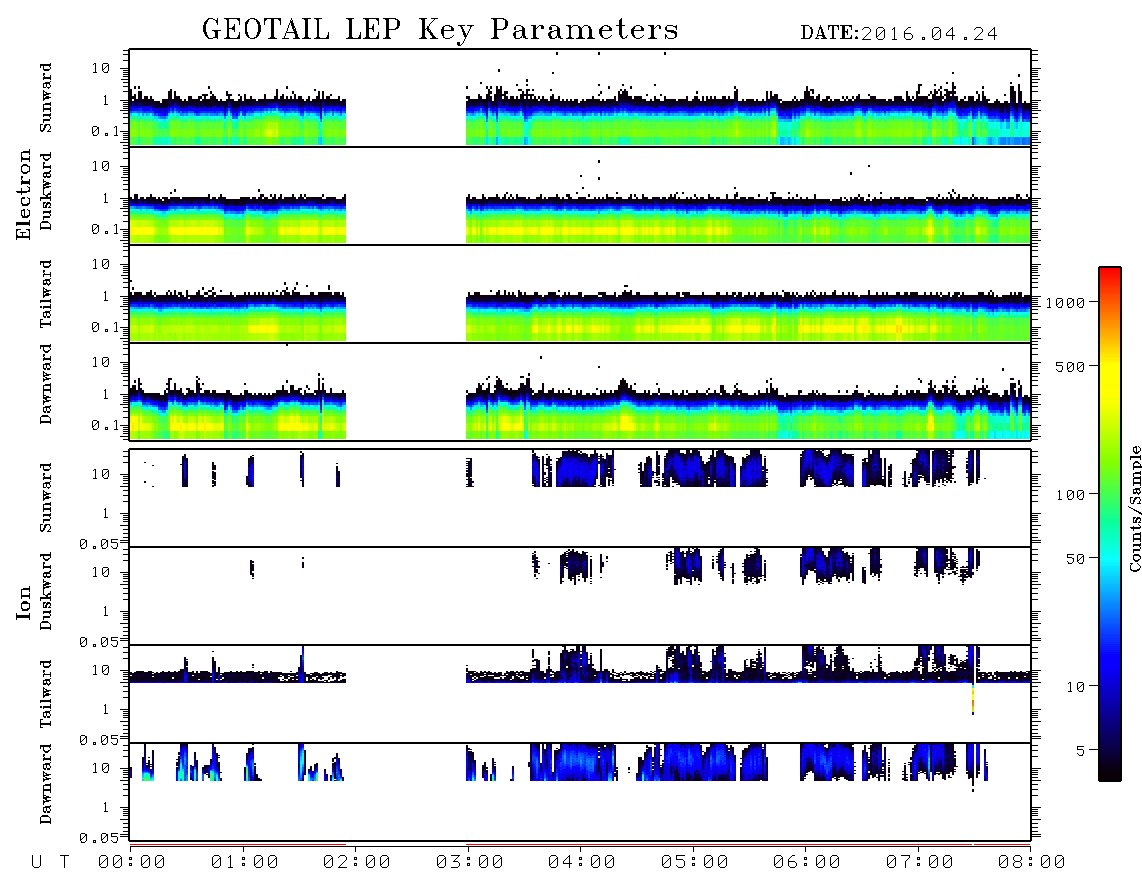1142x880 pixels.
Task: Click the Electron Dawnward spectrogram panel
Action: coord(580,391)
